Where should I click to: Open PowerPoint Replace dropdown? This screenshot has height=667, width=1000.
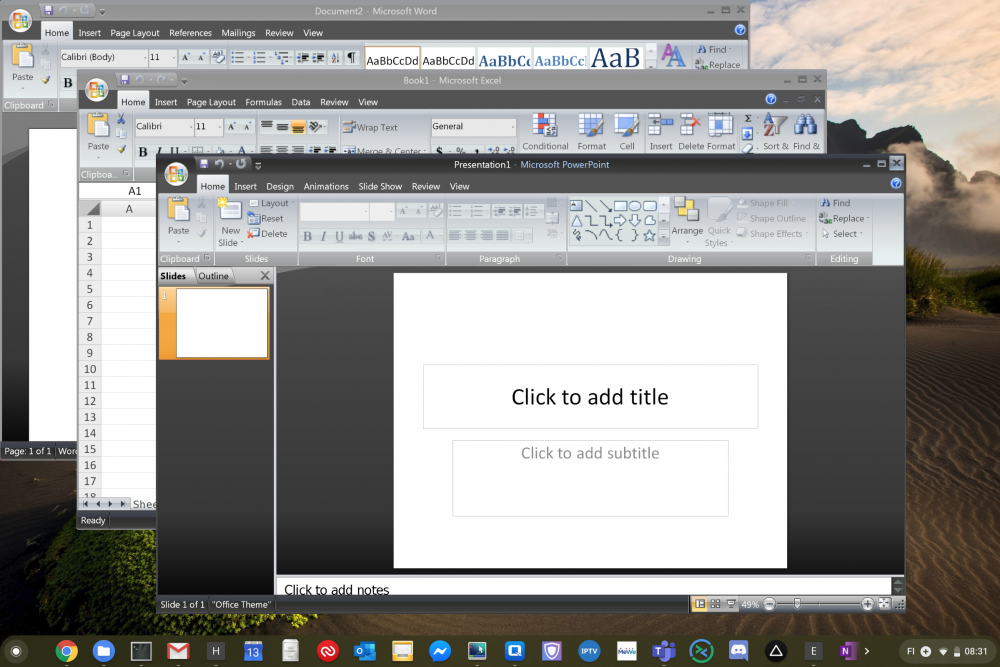(845, 218)
